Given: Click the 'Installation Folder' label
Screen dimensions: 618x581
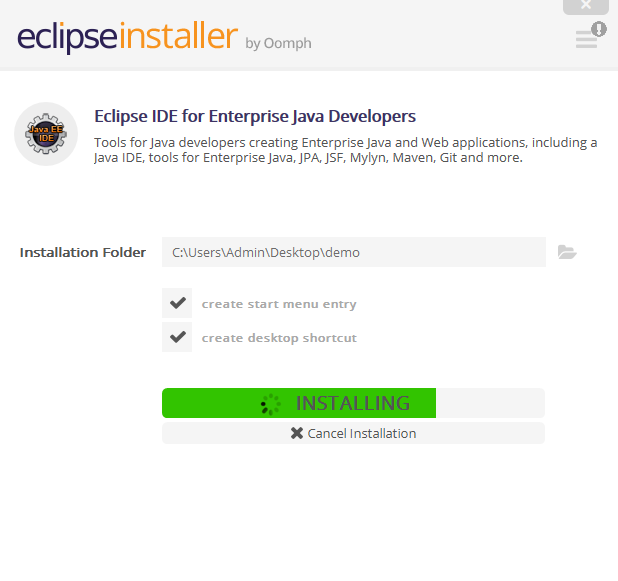Looking at the screenshot, I should pos(83,252).
